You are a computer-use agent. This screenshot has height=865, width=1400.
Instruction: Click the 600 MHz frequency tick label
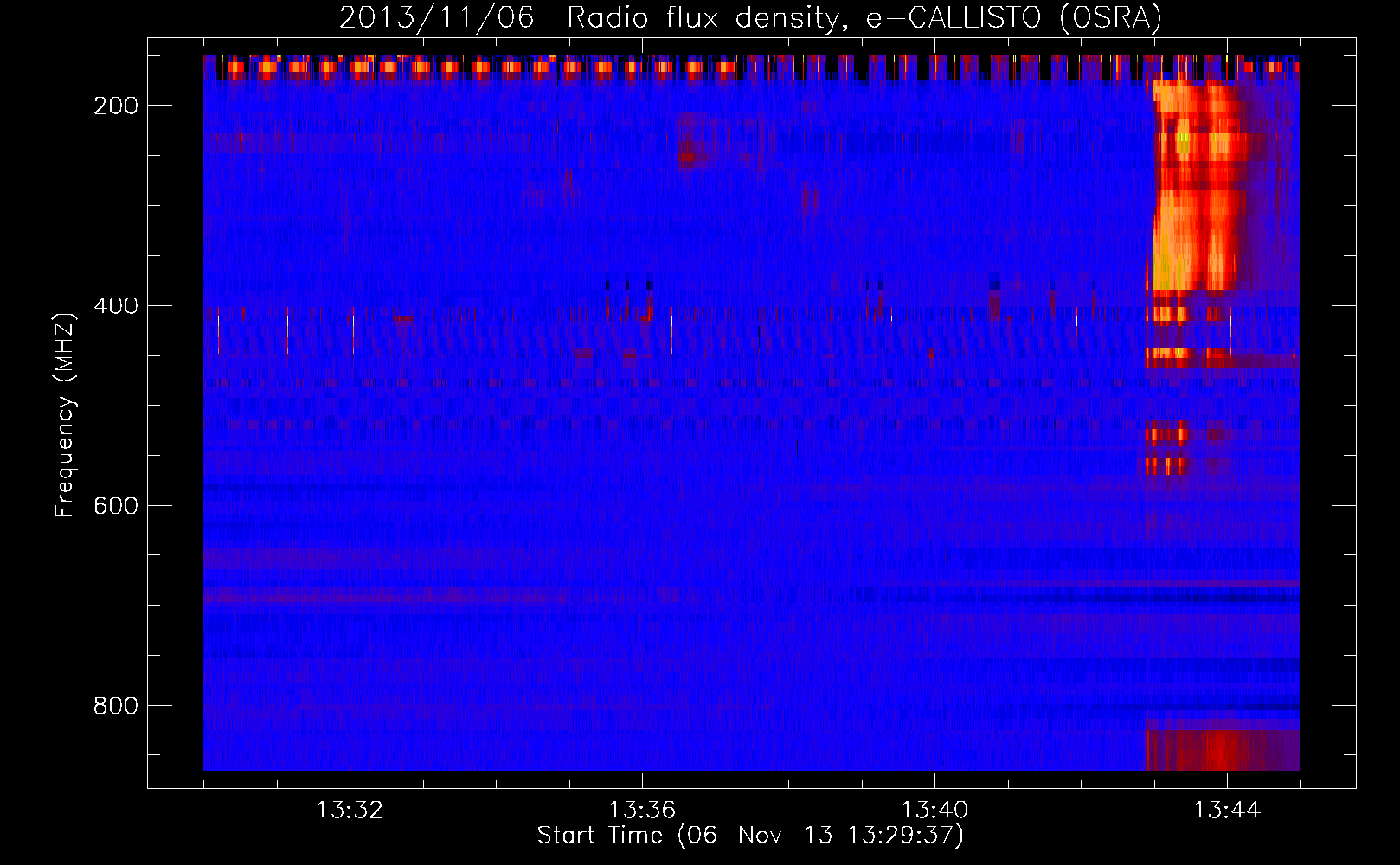point(116,506)
